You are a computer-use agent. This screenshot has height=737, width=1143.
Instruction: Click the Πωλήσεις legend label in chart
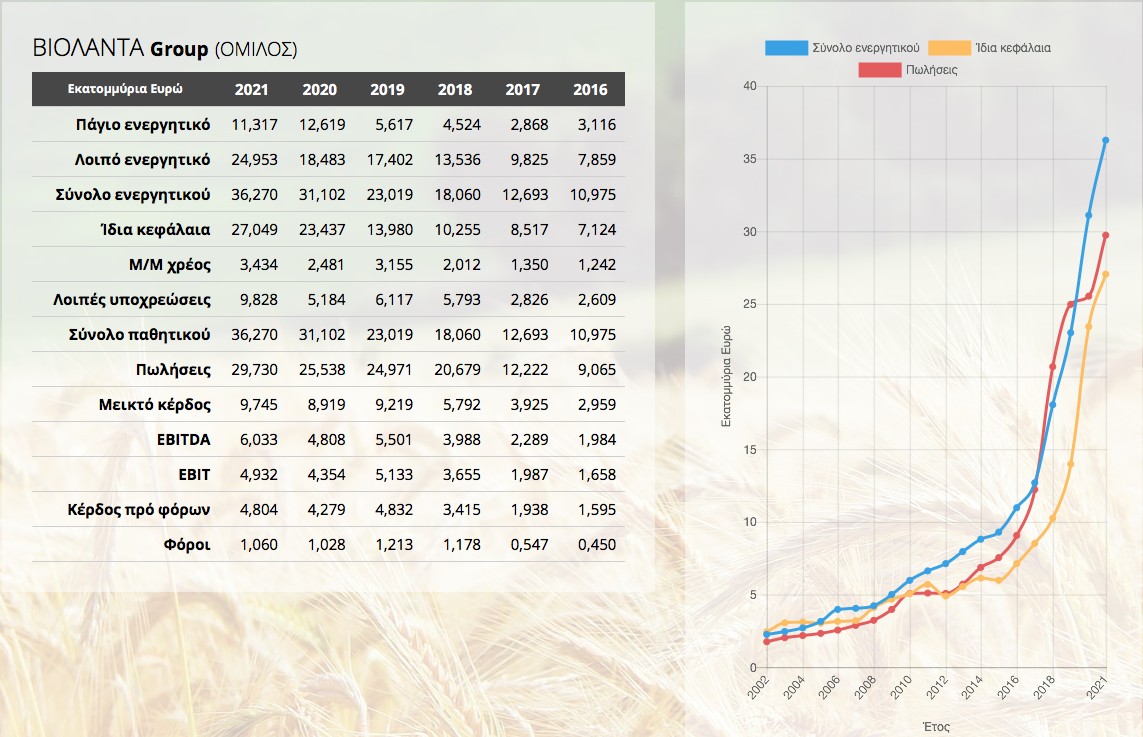pyautogui.click(x=932, y=70)
